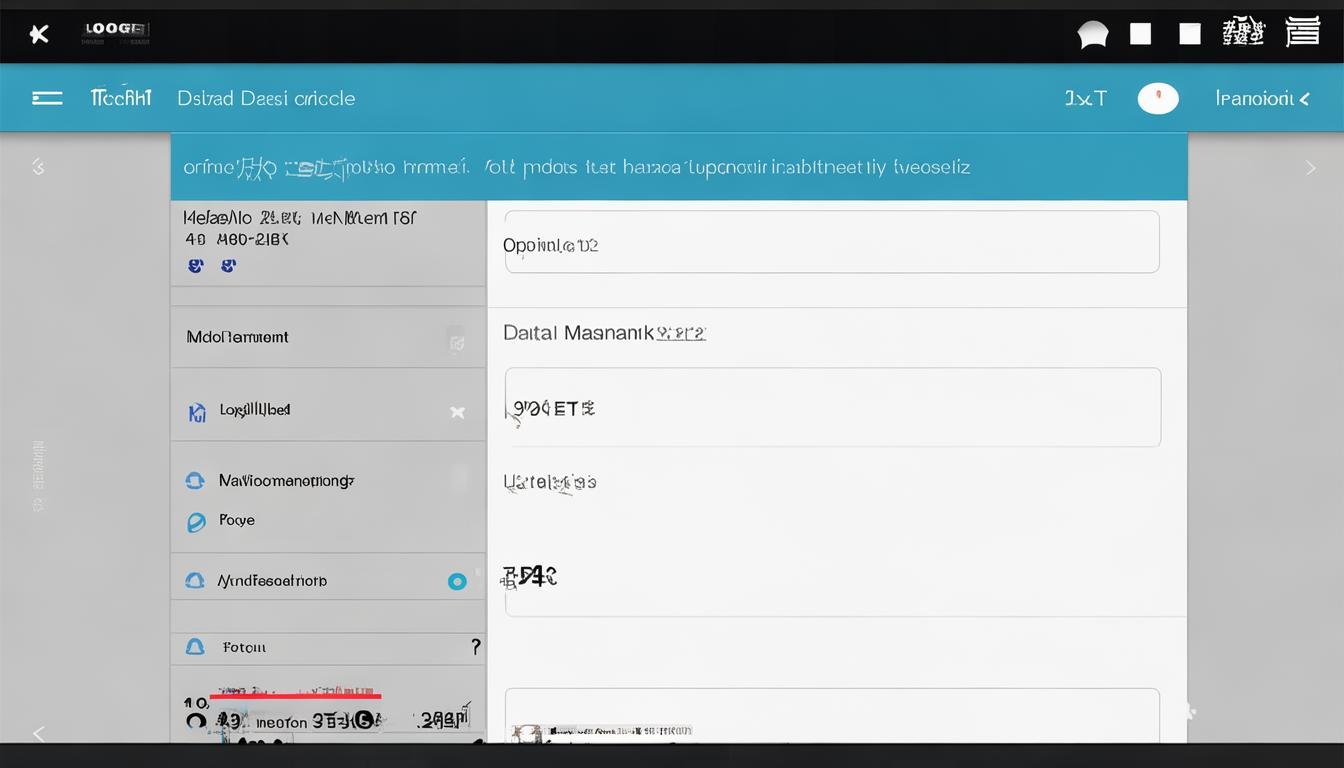Click the back arrow icon at top left
This screenshot has height=768, width=1344.
[39, 35]
